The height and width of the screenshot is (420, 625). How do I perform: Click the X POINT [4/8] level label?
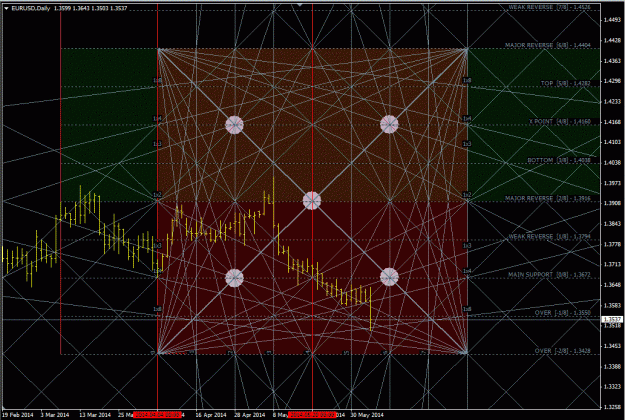click(560, 122)
